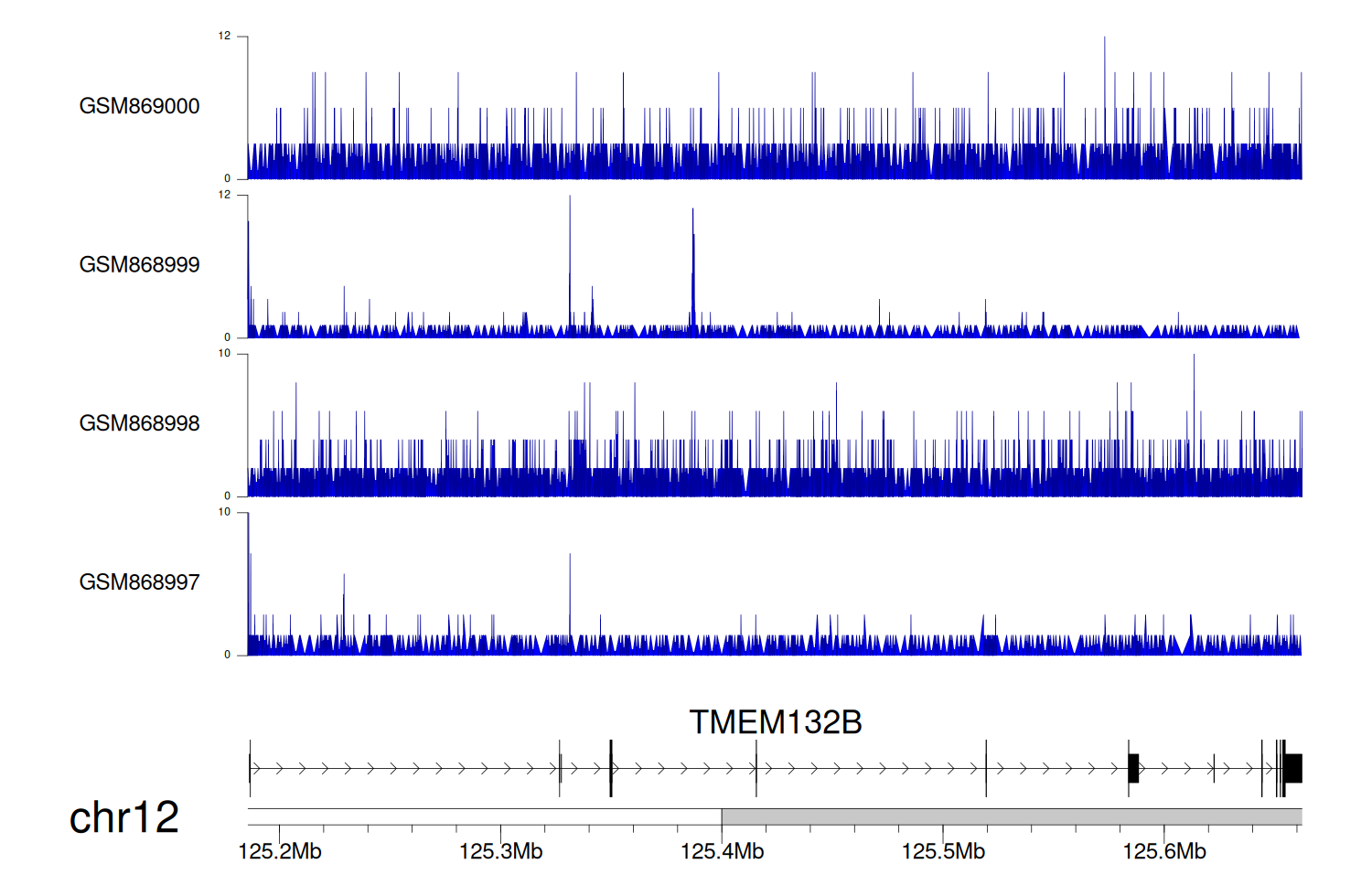Pick the 125.5Mb coordinate label
Viewport: 1372px width, 896px height.
click(943, 852)
